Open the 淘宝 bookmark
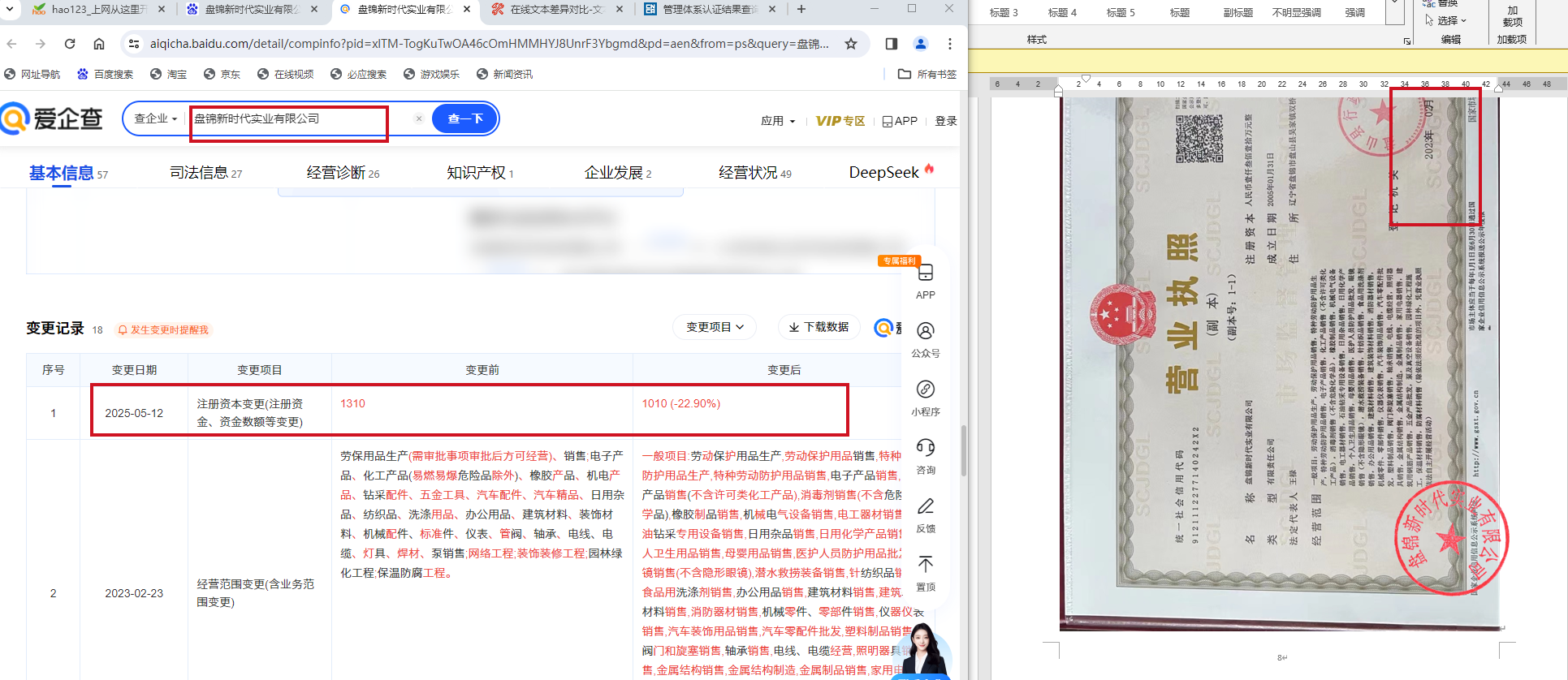Screen dimensions: 1568x680 (168, 74)
